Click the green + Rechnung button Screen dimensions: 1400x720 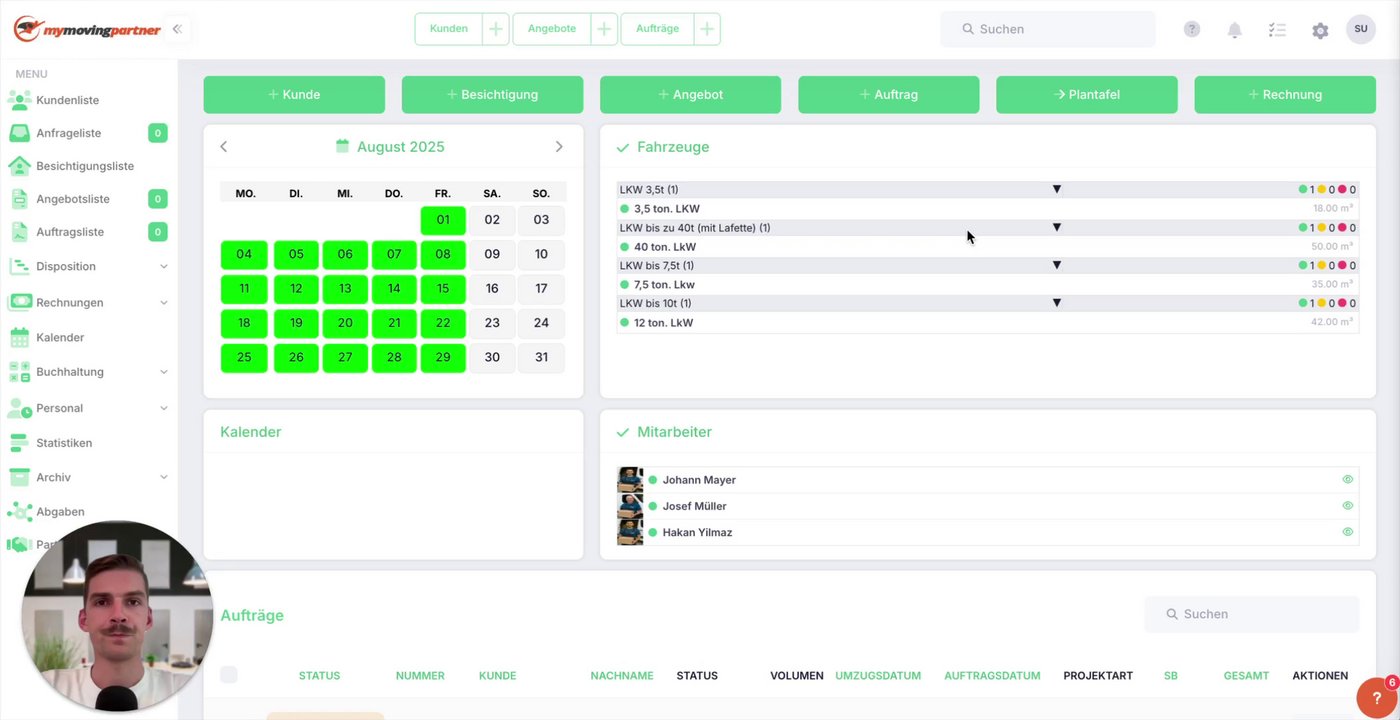click(1285, 95)
